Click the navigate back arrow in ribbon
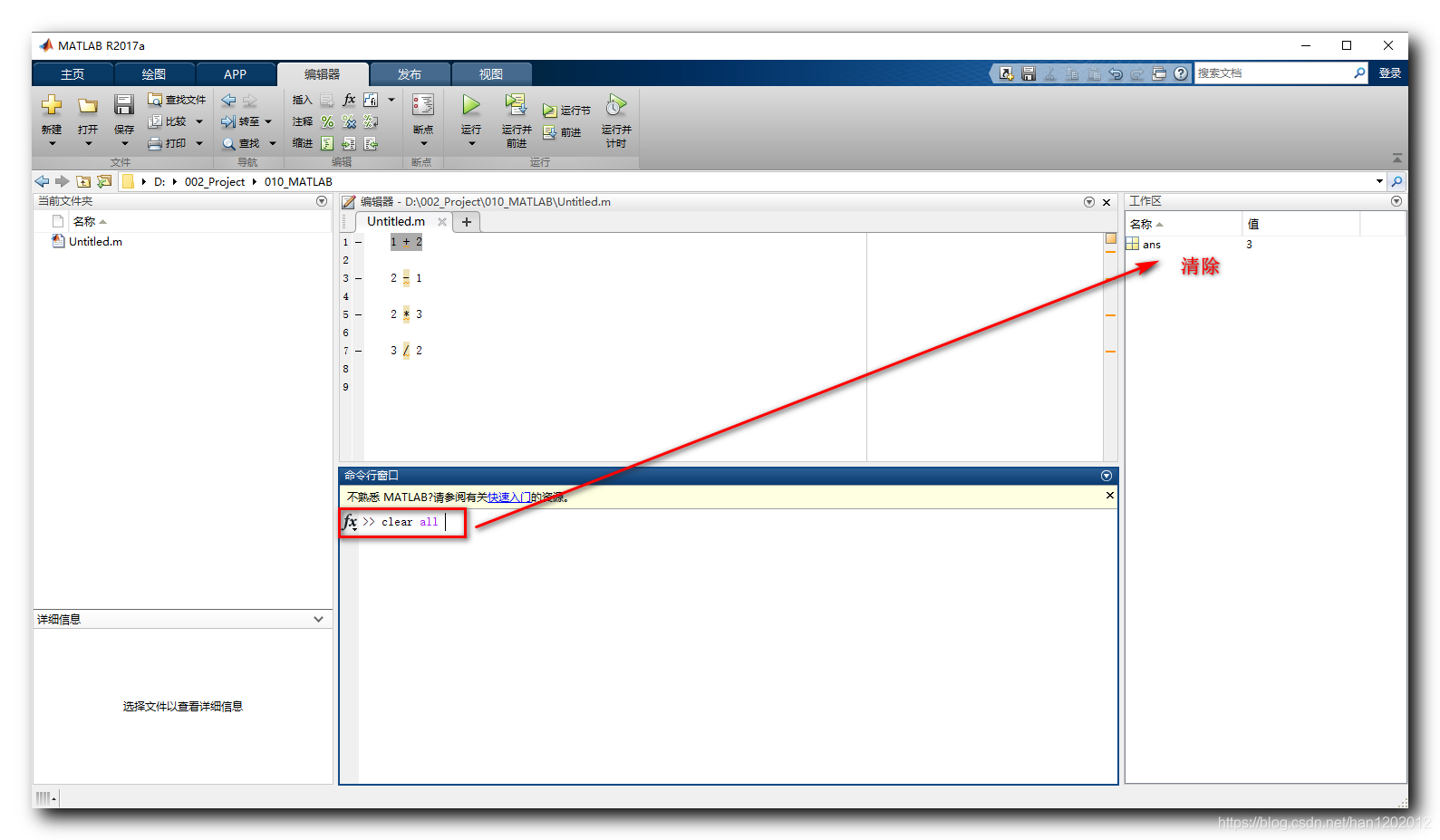The width and height of the screenshot is (1440, 840). [x=228, y=100]
